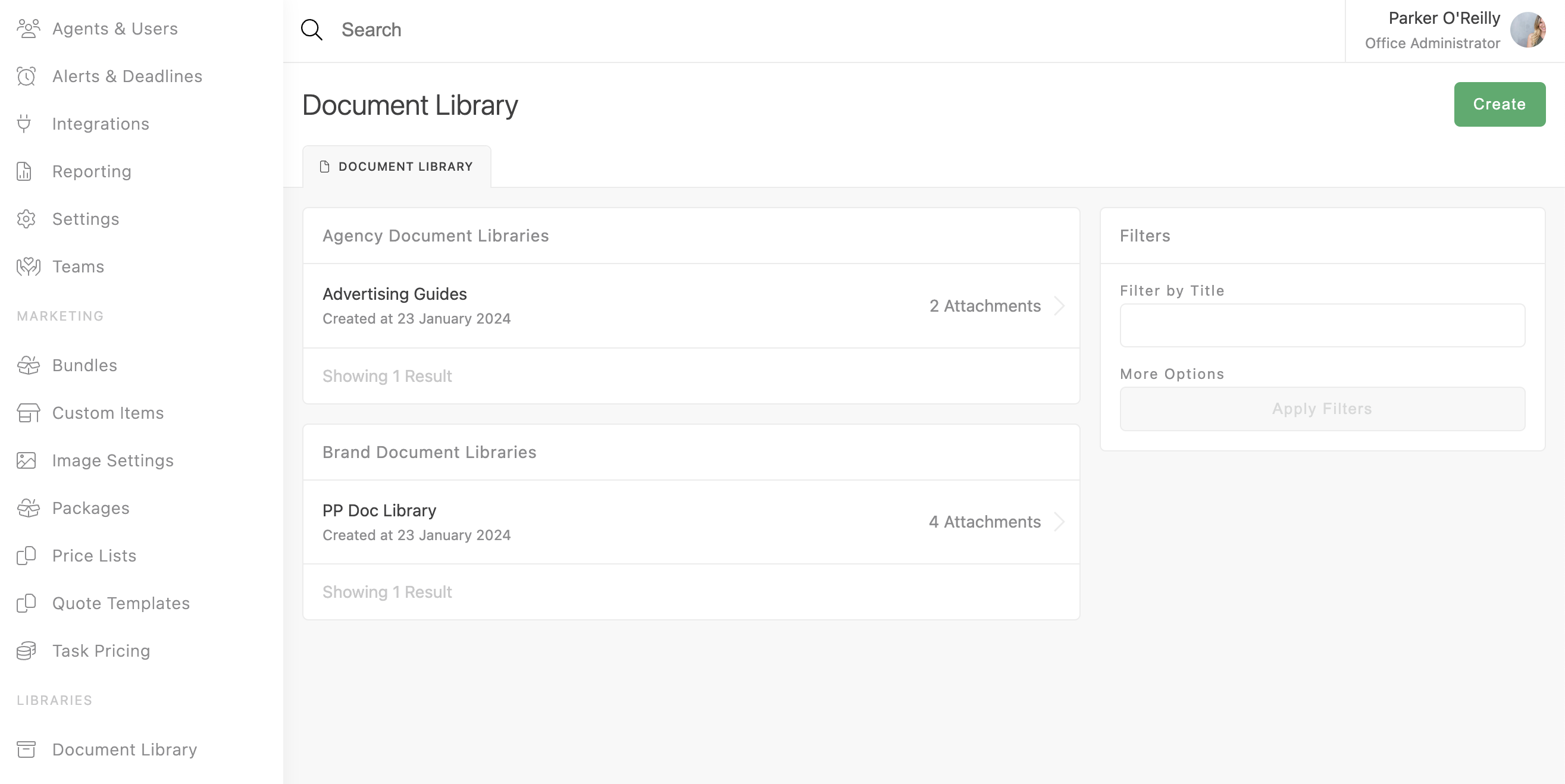Click the Settings gear icon
Viewport: 1565px width, 784px height.
pyautogui.click(x=26, y=219)
